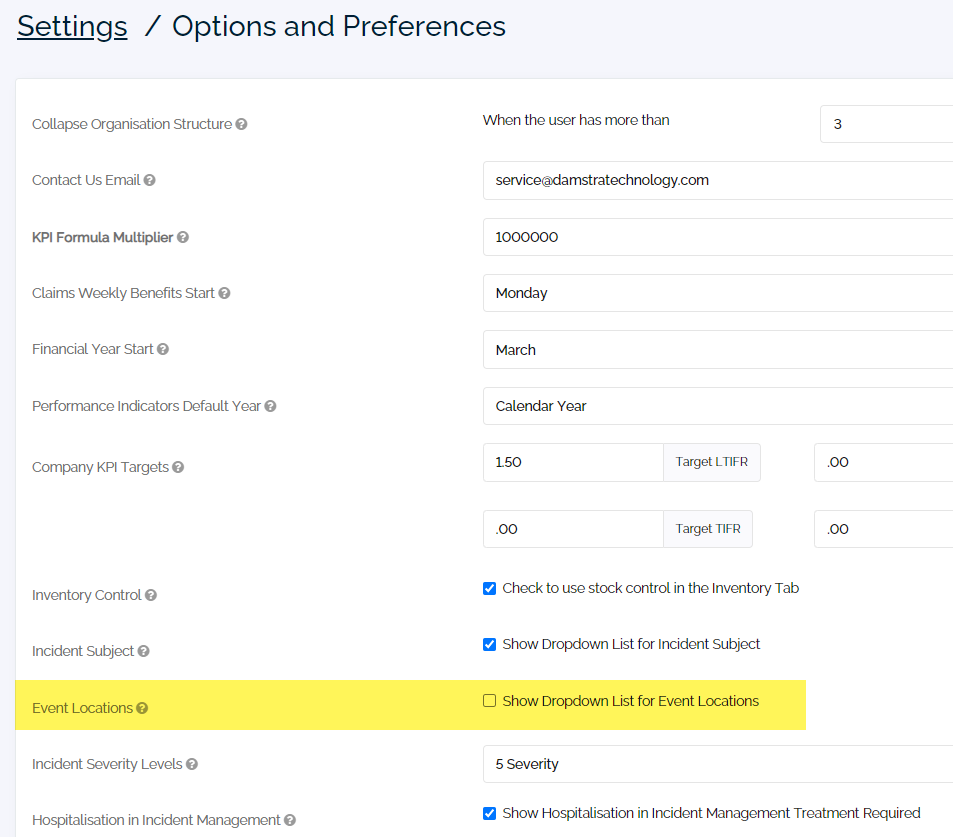This screenshot has height=837, width=953.
Task: Click the KPI Formula Multiplier field with 1000000
Action: tap(718, 237)
